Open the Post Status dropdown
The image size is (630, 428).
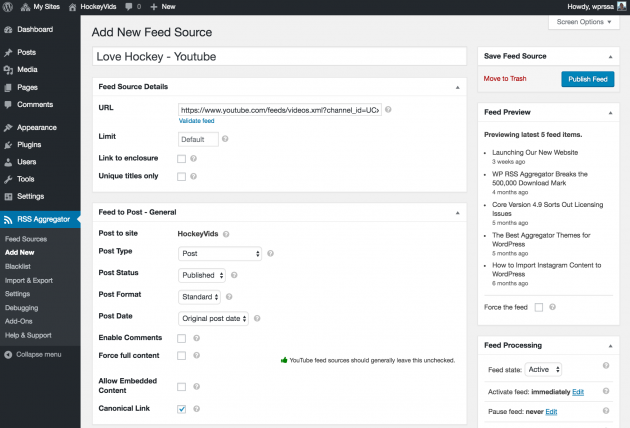click(202, 275)
